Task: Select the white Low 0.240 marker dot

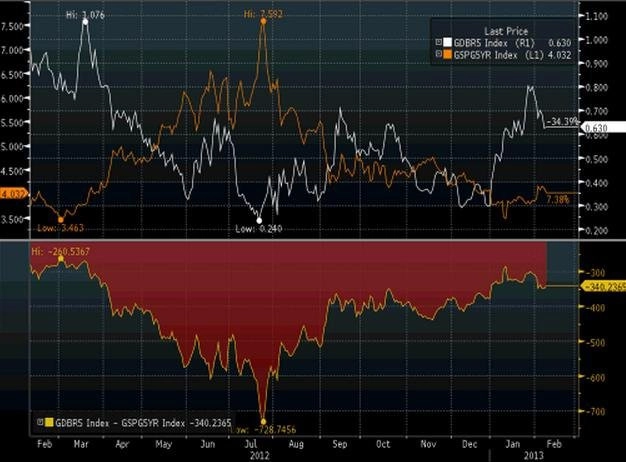Action: (259, 220)
